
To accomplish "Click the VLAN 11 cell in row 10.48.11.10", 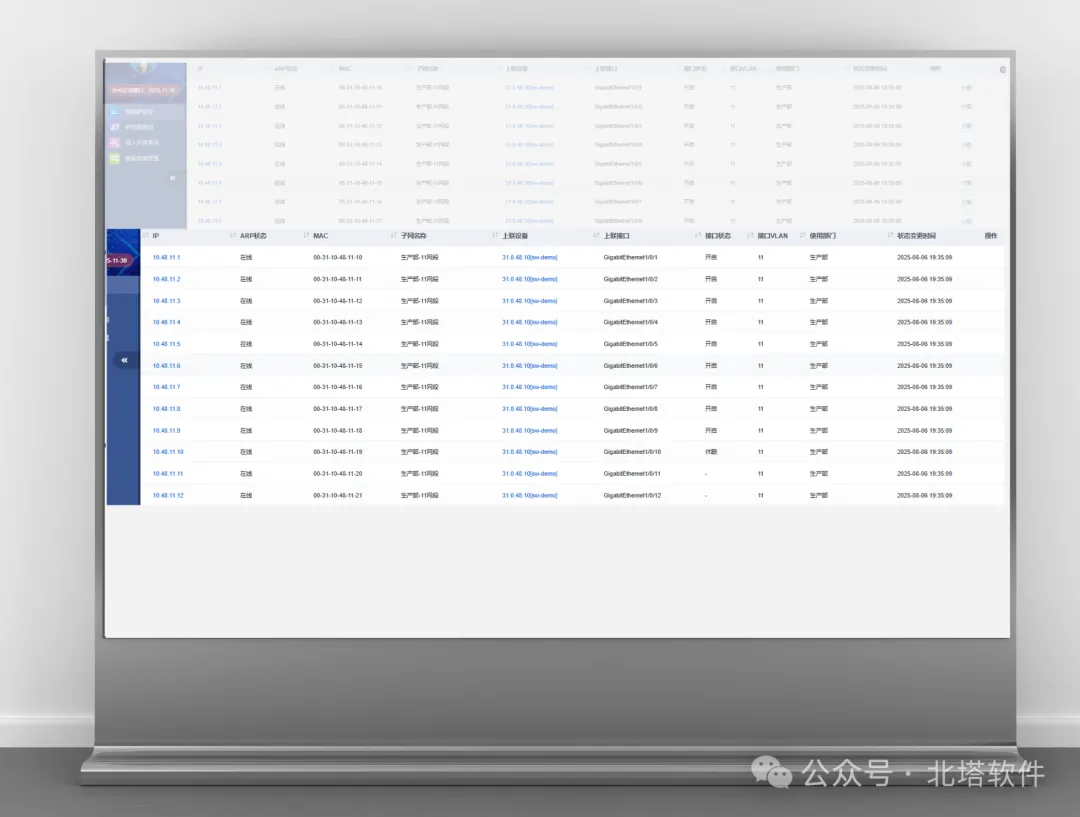I will coord(760,452).
